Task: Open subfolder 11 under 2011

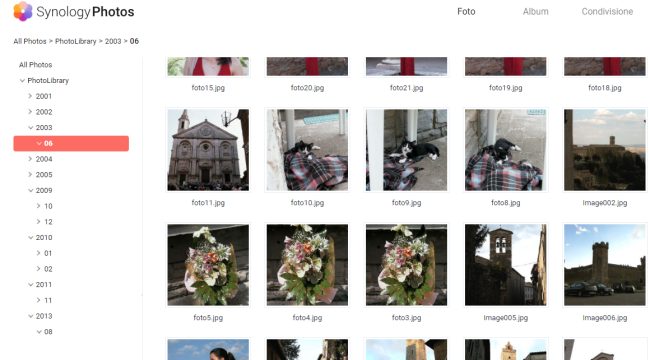Action: 48,300
